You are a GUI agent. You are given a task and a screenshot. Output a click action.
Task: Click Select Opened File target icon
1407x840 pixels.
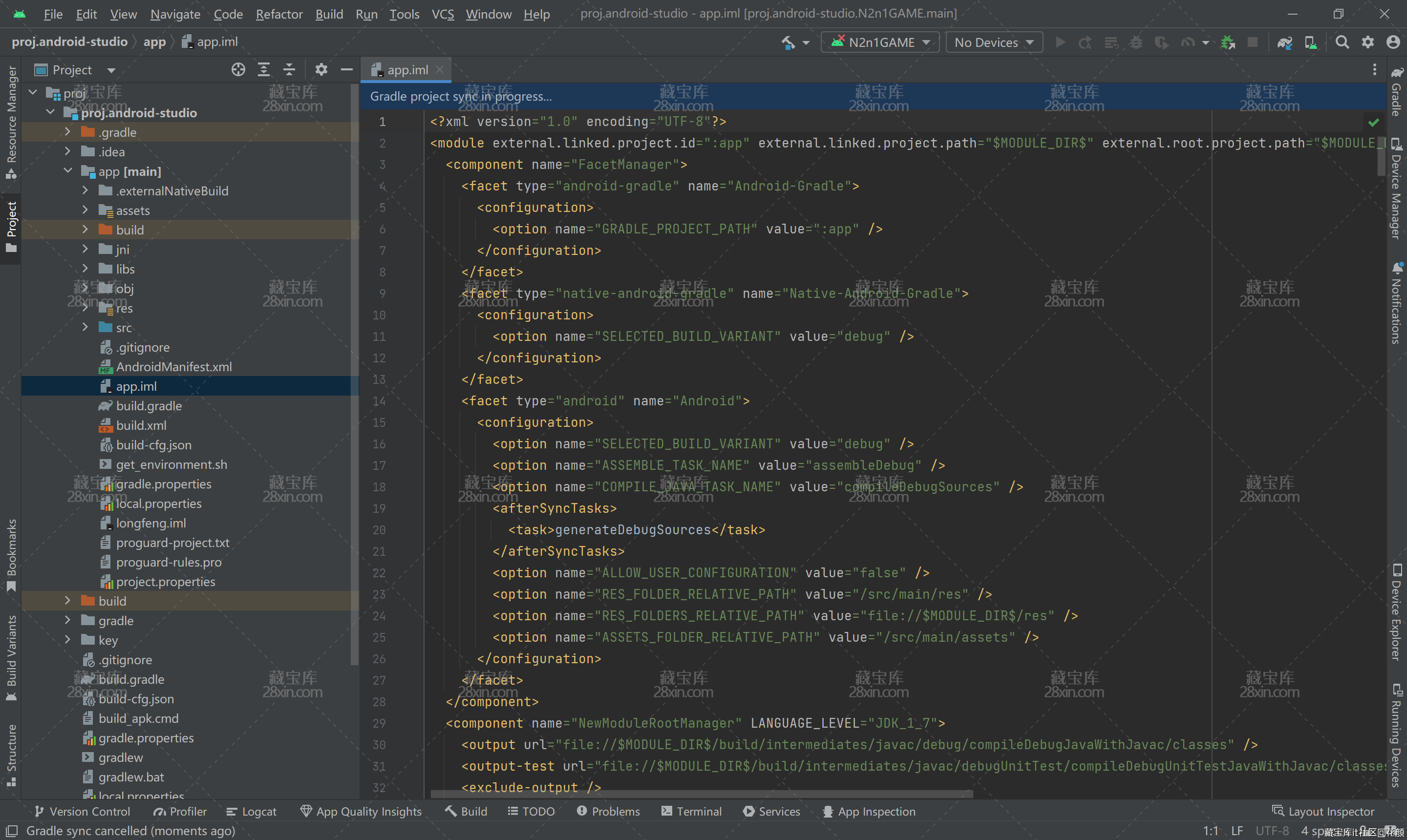(x=238, y=70)
